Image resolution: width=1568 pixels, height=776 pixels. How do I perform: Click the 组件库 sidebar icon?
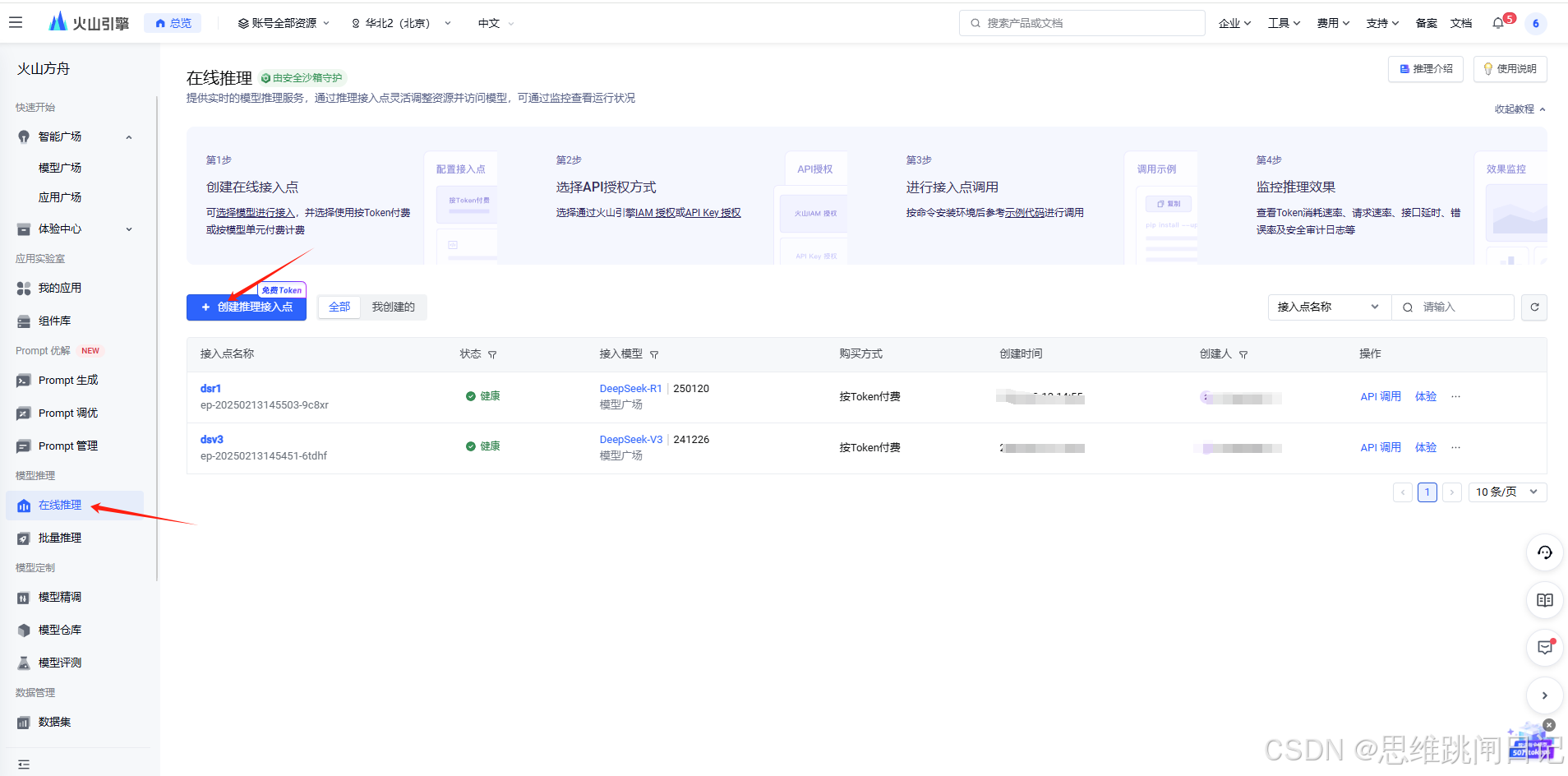pyautogui.click(x=24, y=321)
